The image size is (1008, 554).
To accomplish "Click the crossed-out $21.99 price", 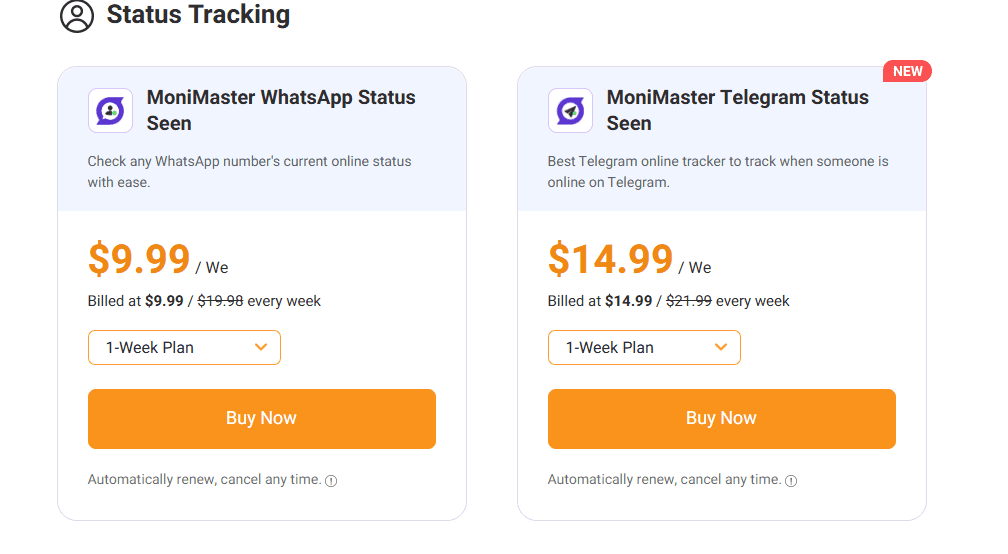I will 689,301.
